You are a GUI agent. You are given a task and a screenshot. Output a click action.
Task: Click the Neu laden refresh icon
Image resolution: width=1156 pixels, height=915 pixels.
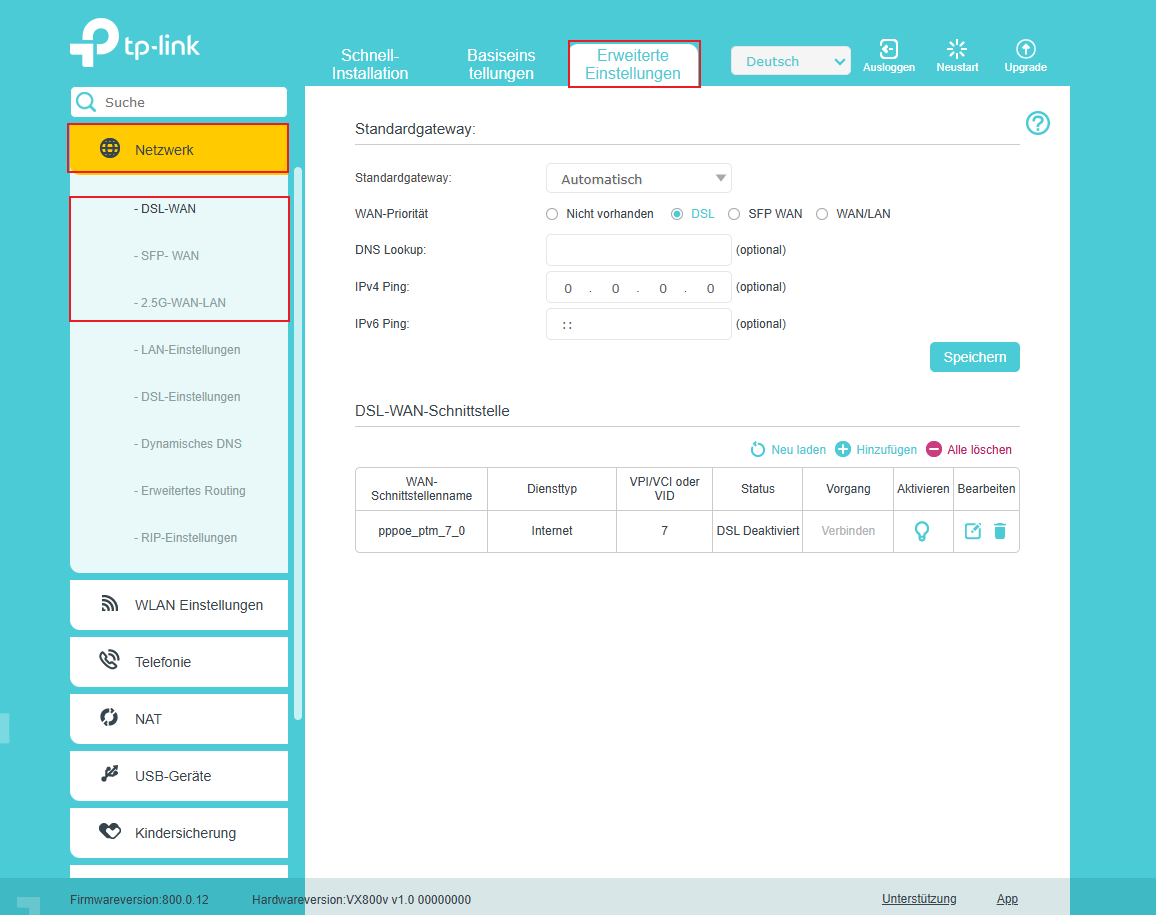(758, 450)
